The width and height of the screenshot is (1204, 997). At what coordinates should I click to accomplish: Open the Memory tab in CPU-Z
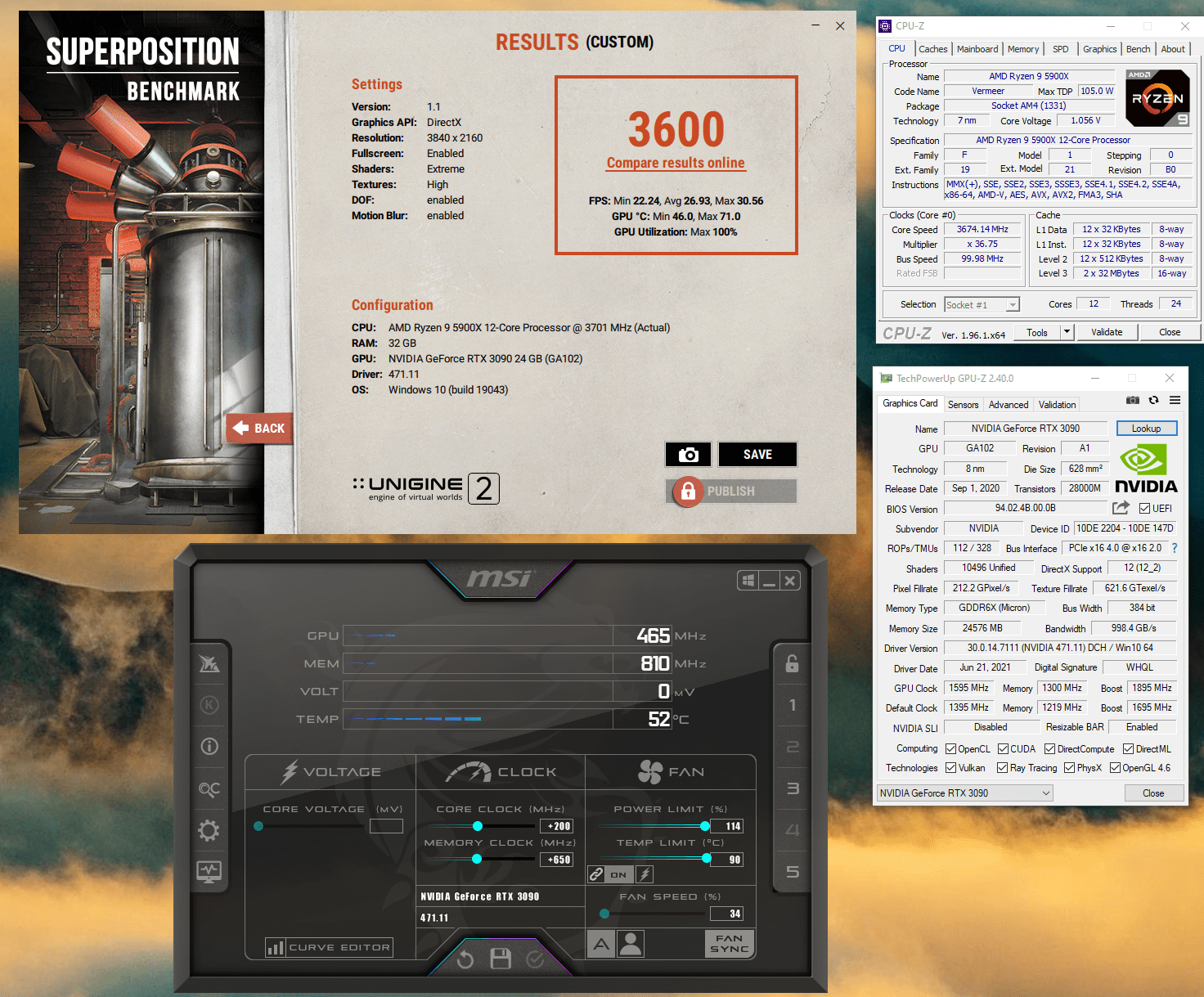1023,49
